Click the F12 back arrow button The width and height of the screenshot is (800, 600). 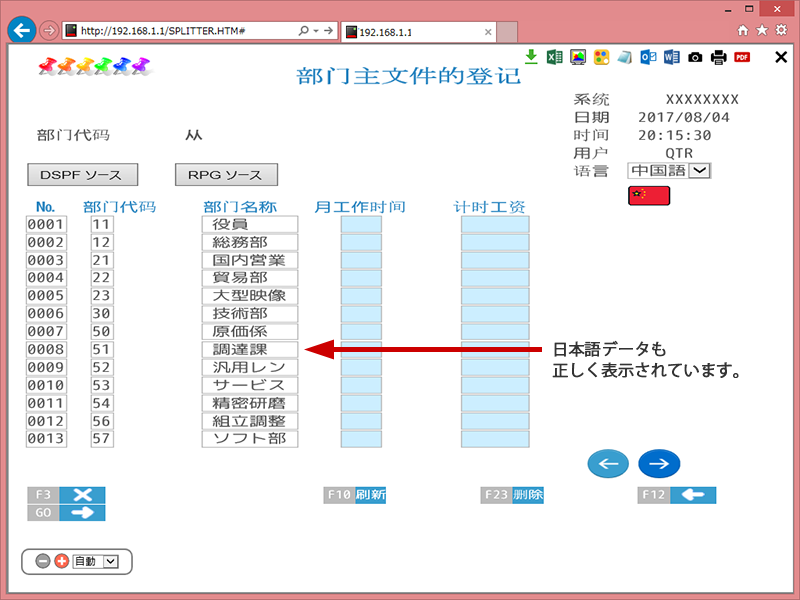(x=677, y=495)
